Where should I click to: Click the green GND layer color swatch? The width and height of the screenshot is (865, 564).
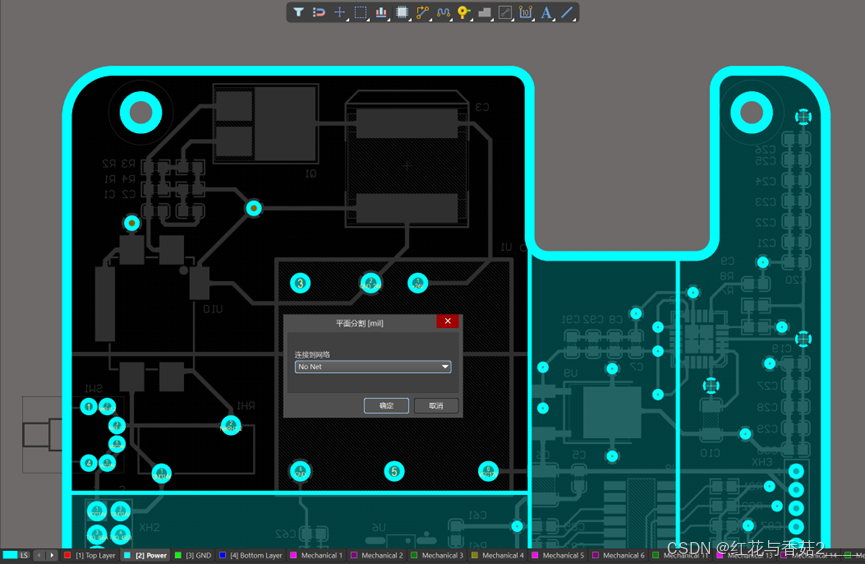pos(178,555)
